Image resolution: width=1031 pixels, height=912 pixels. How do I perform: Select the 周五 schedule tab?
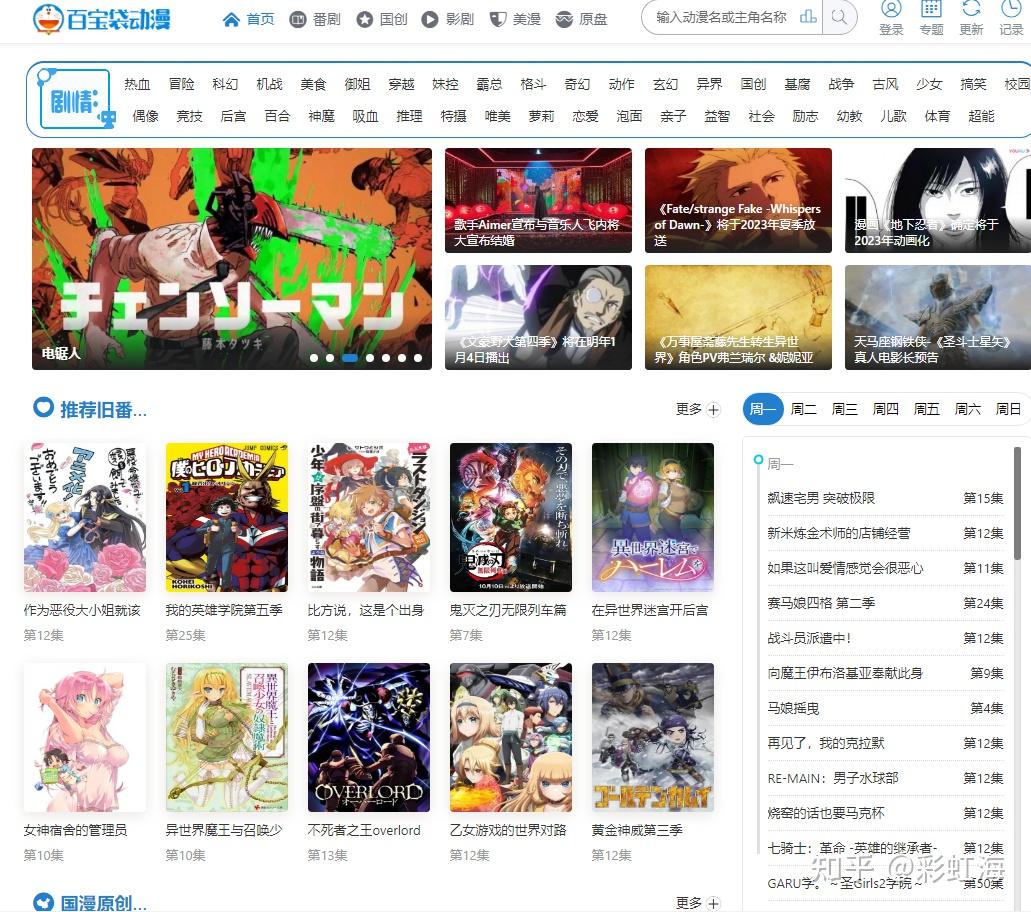point(926,409)
